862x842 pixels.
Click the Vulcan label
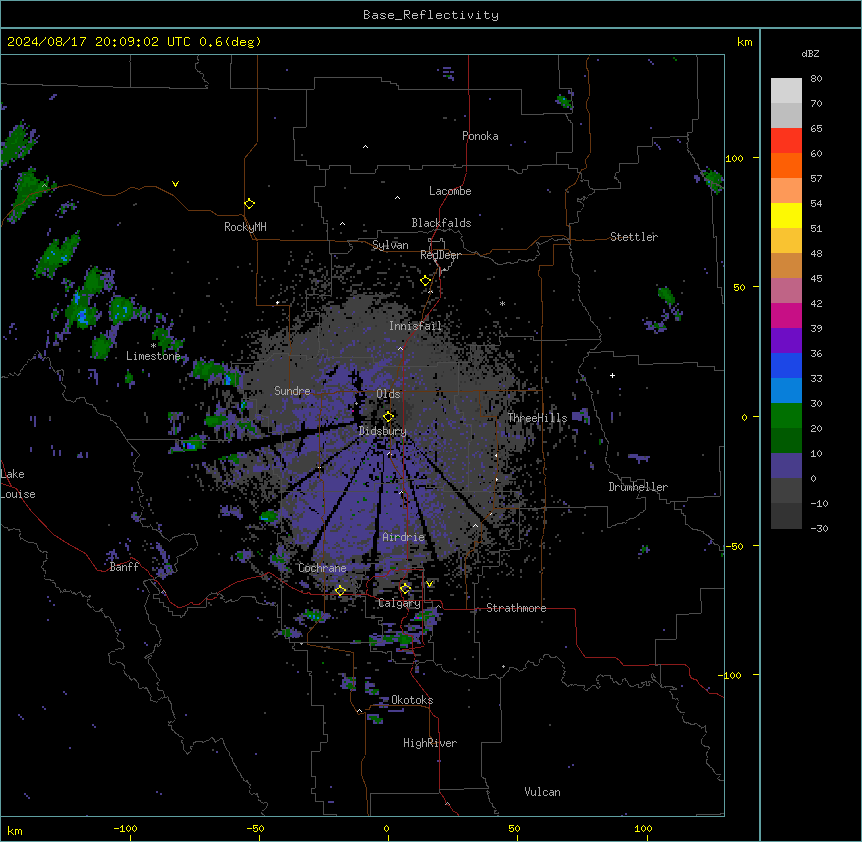pos(542,792)
